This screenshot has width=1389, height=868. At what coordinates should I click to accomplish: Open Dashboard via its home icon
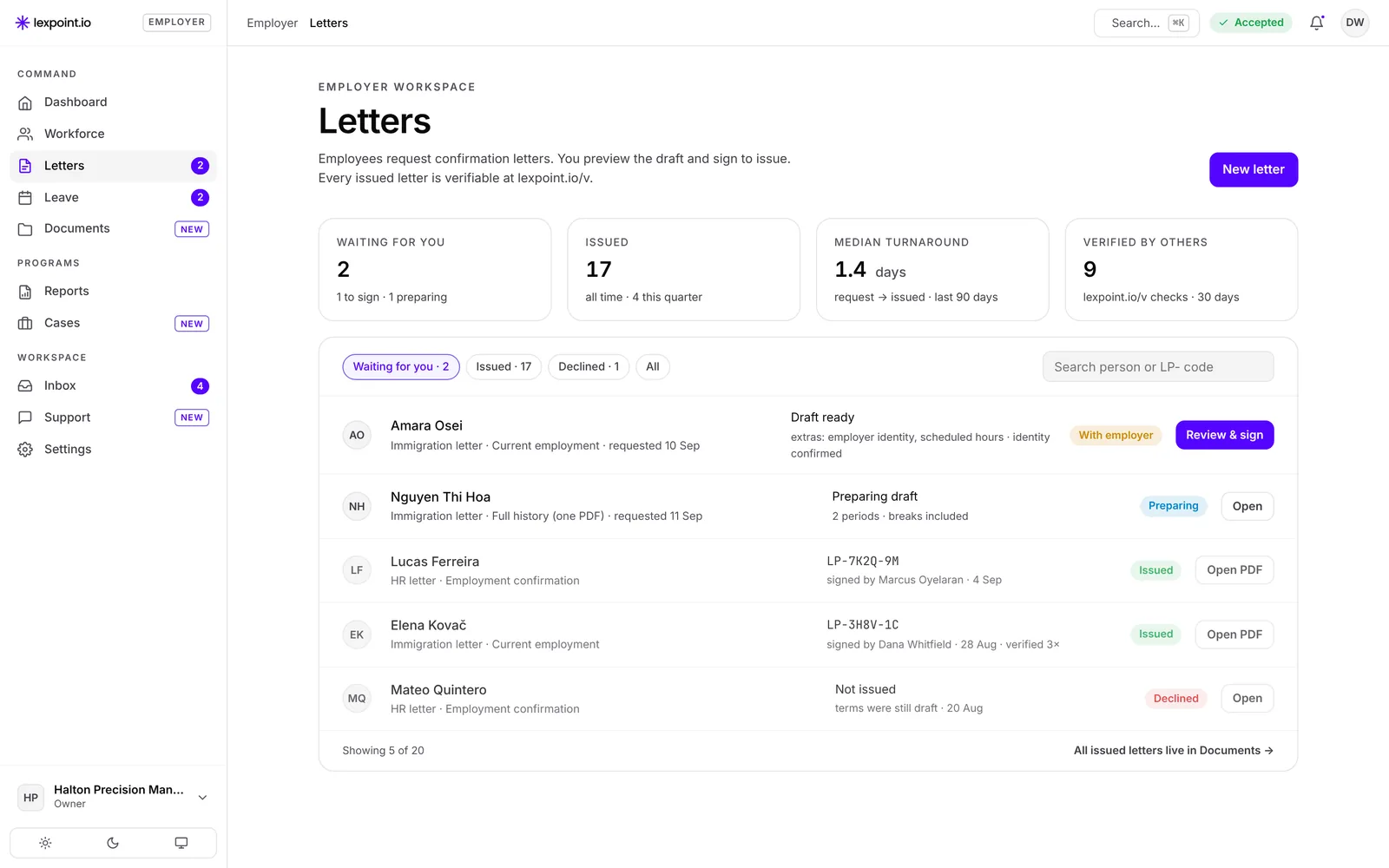coord(25,102)
